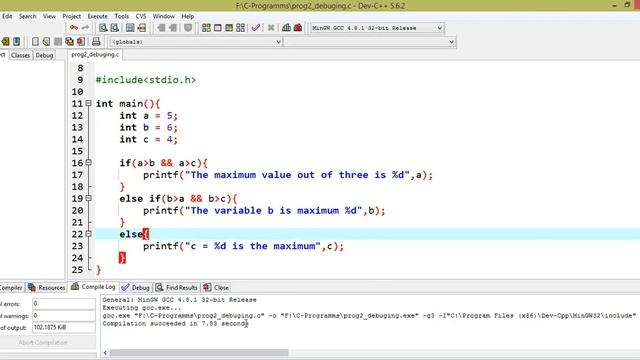
Task: Collapse the else block fold at line 22
Action: click(88, 234)
